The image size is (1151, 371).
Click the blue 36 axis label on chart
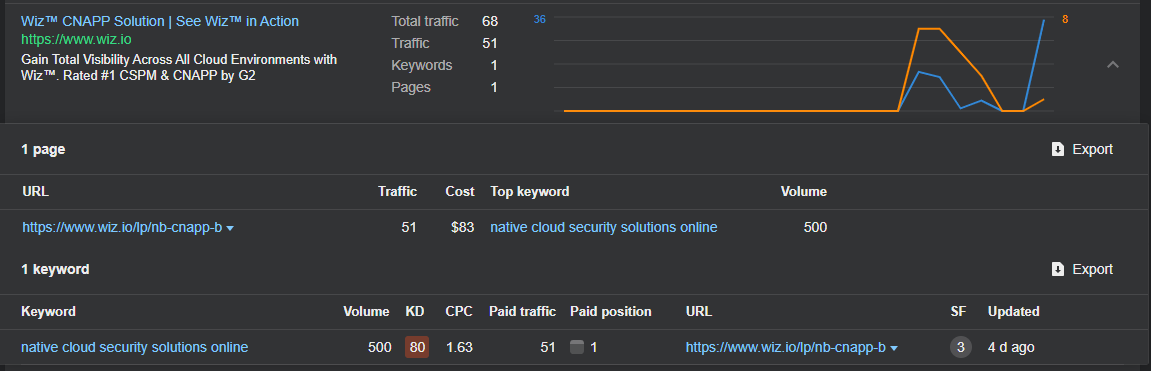[x=540, y=20]
